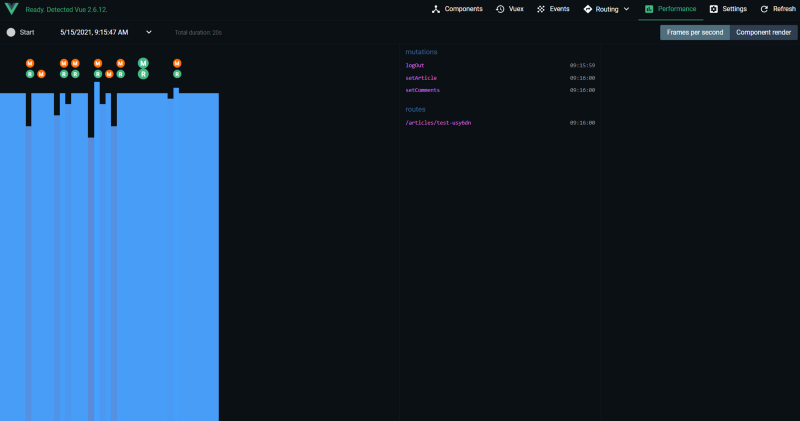
Task: Open the Settings panel
Action: click(728, 9)
